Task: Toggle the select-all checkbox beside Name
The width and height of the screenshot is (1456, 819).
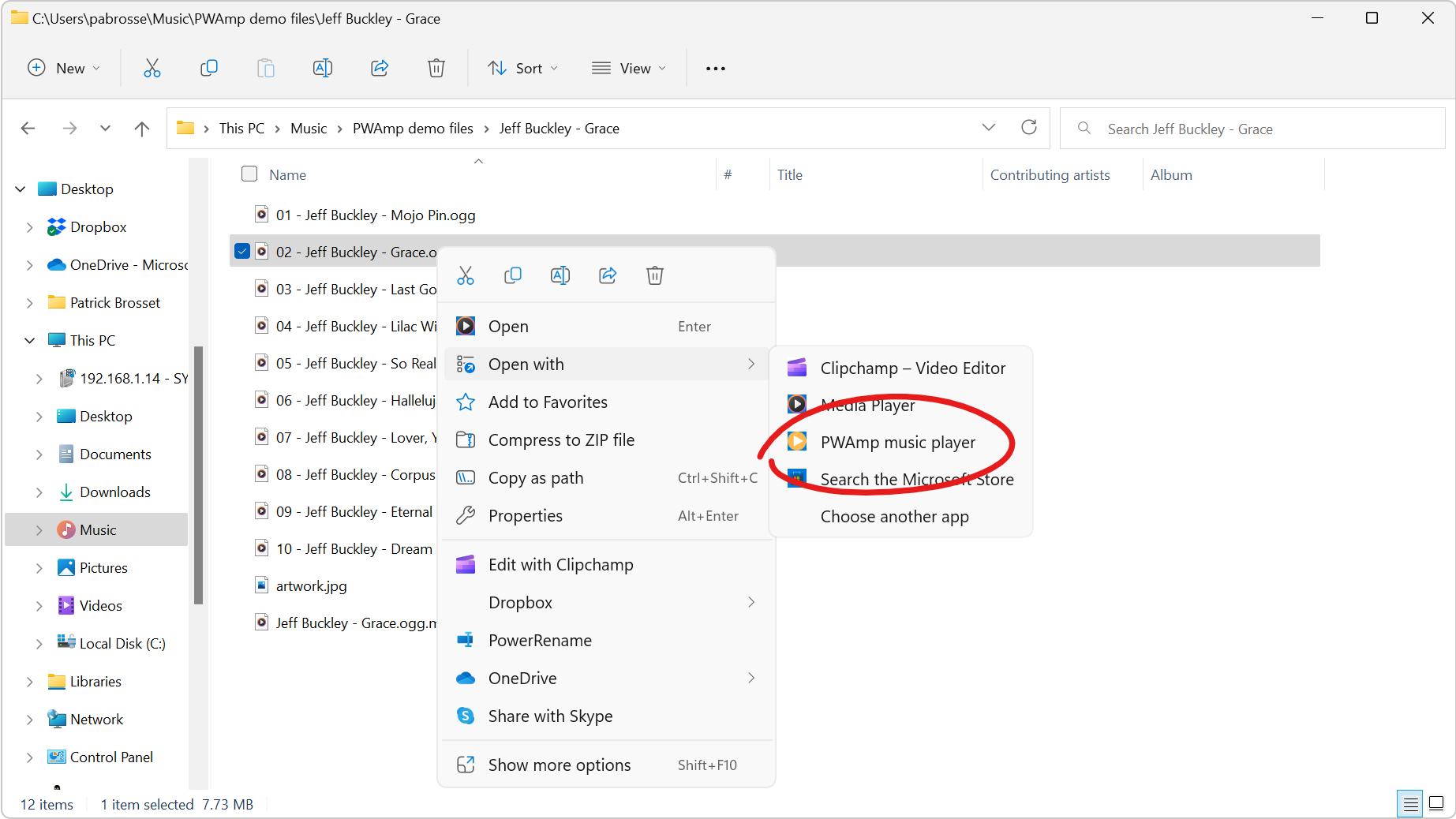Action: point(249,174)
